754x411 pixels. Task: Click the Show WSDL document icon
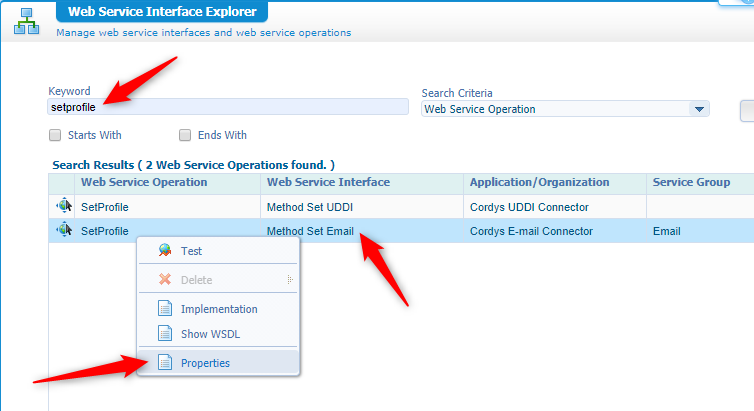[x=164, y=334]
